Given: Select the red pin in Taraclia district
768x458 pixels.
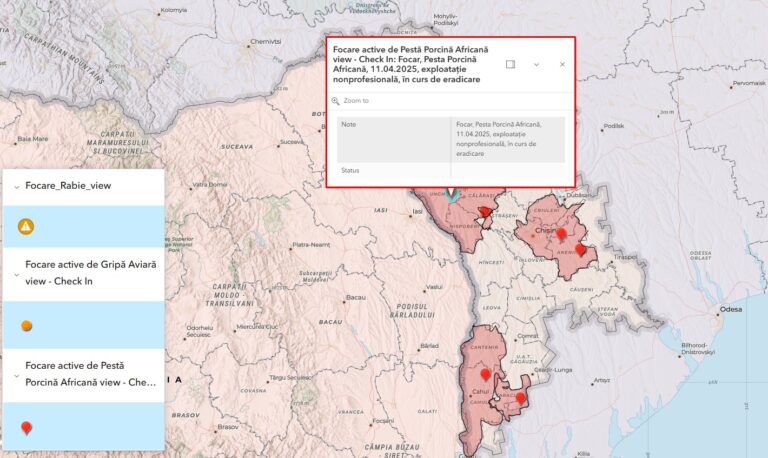Looking at the screenshot, I should [520, 398].
